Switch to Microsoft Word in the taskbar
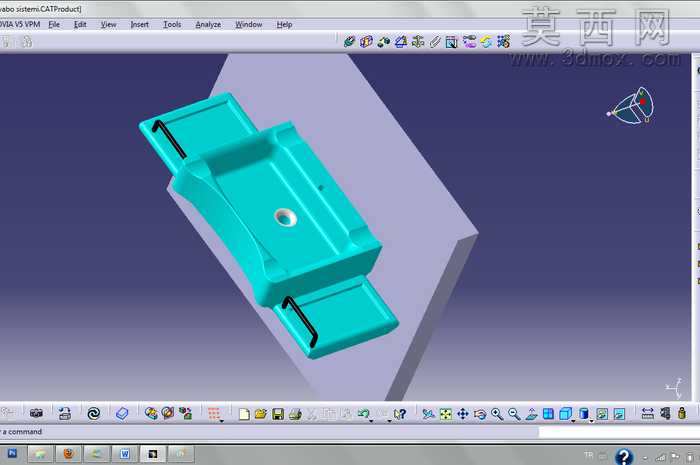The height and width of the screenshot is (465, 700). click(125, 454)
